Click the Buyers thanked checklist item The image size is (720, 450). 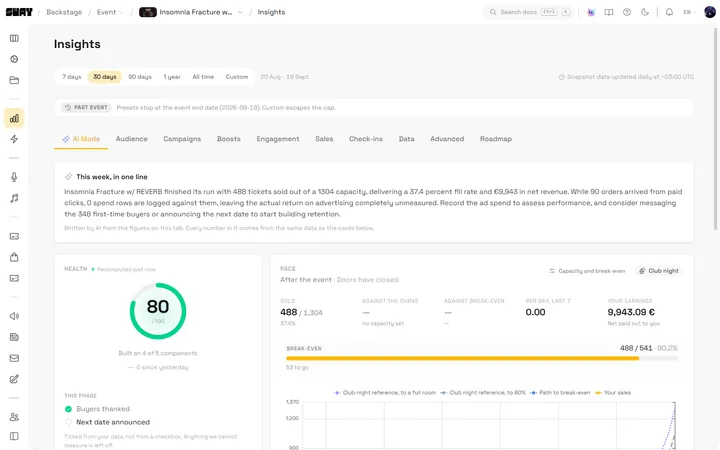(x=97, y=409)
